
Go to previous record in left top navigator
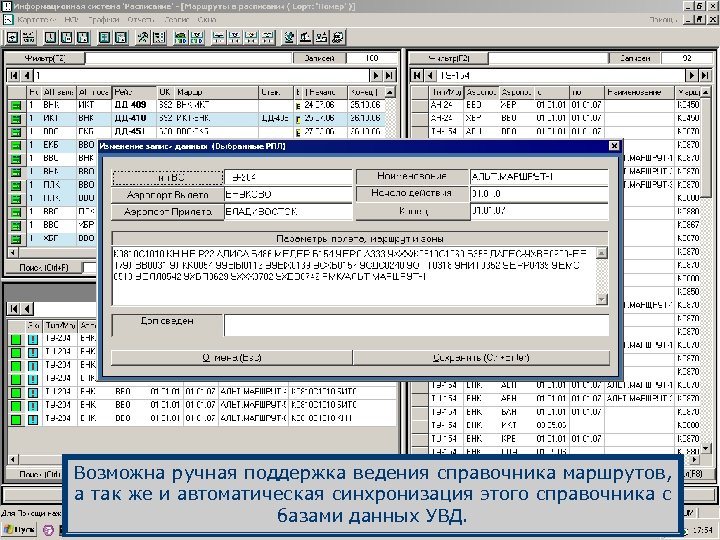click(x=27, y=76)
